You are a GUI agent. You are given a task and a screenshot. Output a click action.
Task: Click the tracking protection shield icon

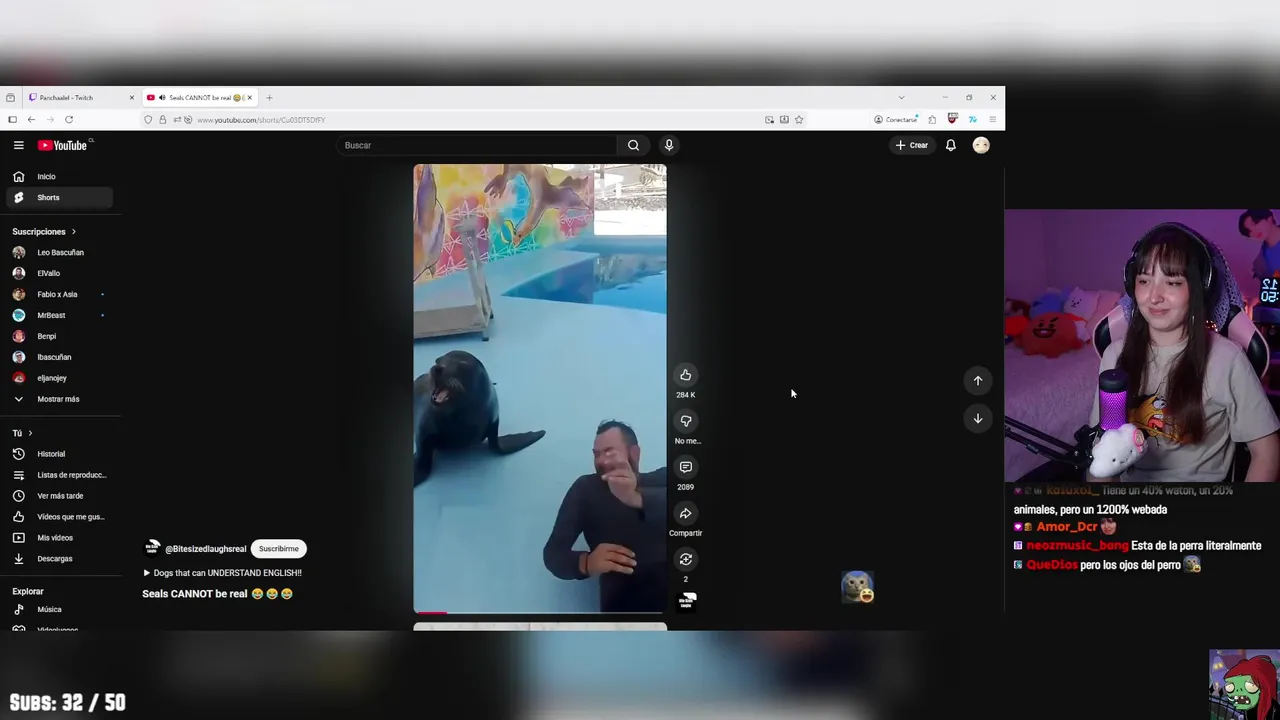coord(148,119)
